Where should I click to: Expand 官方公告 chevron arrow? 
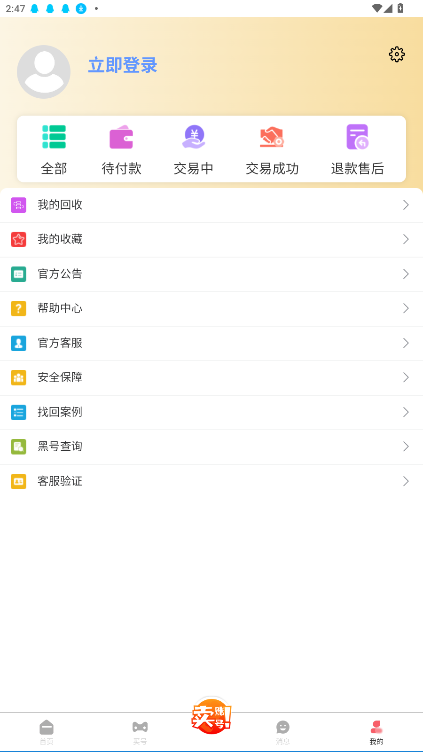point(406,274)
